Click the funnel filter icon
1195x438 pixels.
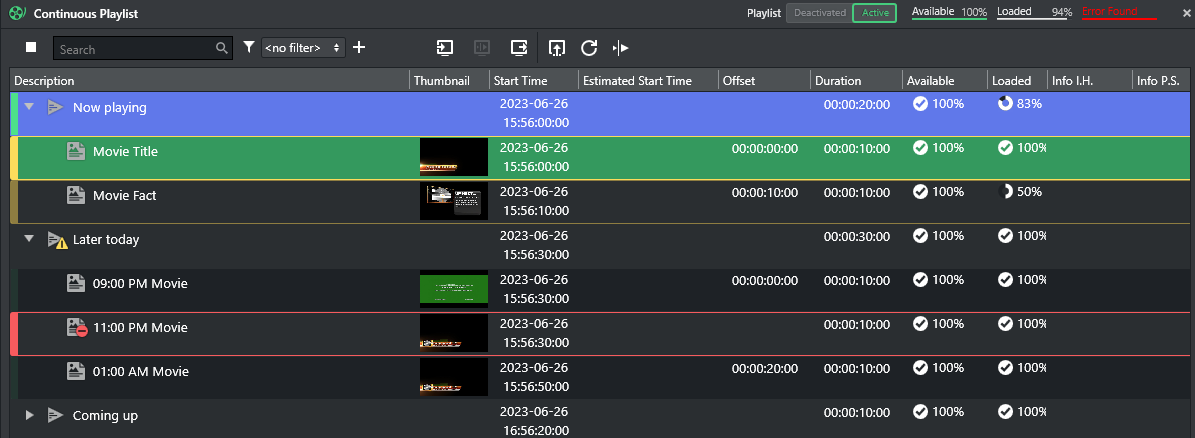pos(249,48)
